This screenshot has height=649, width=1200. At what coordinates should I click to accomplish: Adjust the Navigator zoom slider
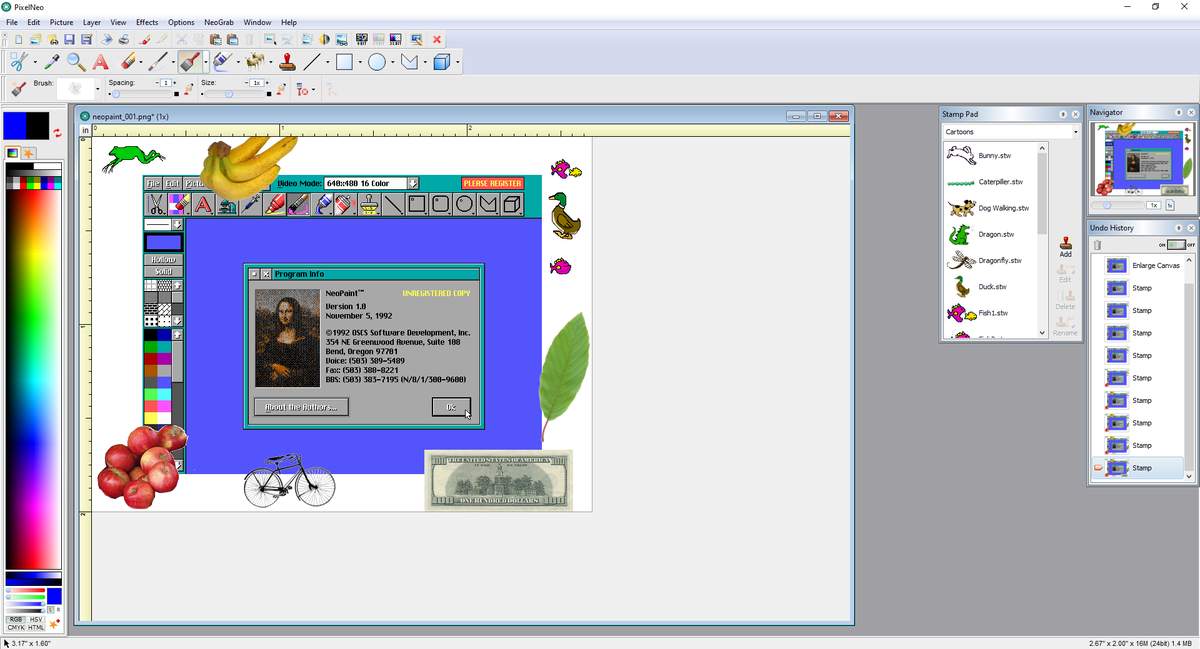1116,205
